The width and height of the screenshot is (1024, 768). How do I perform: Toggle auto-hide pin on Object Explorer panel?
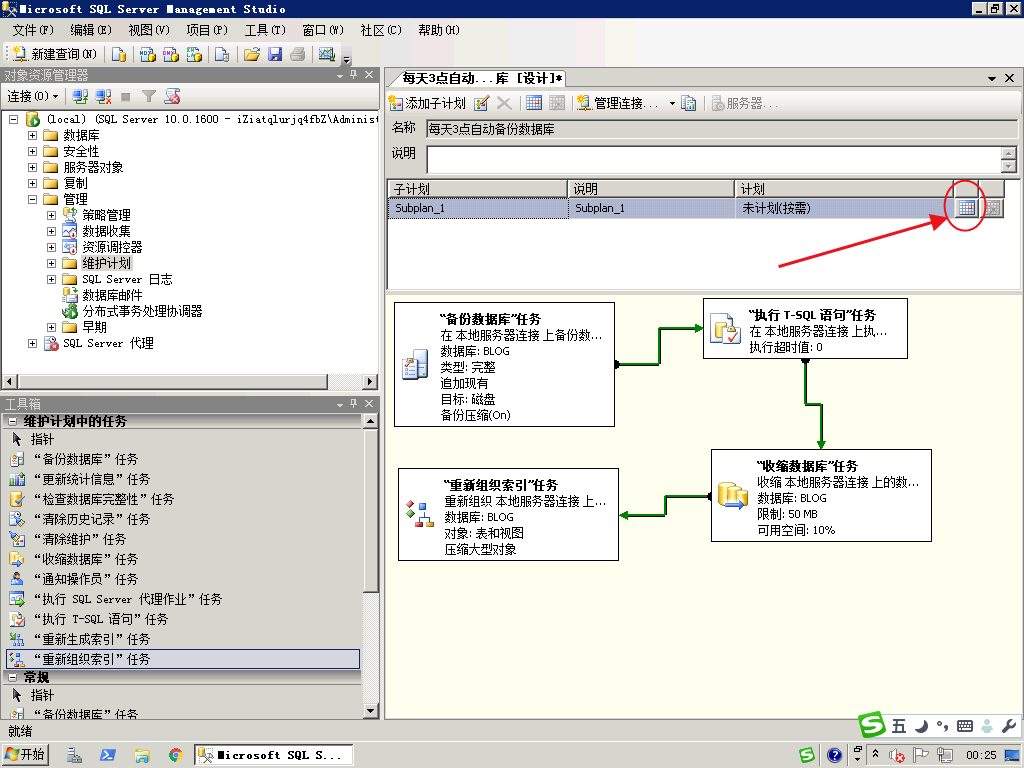coord(353,75)
